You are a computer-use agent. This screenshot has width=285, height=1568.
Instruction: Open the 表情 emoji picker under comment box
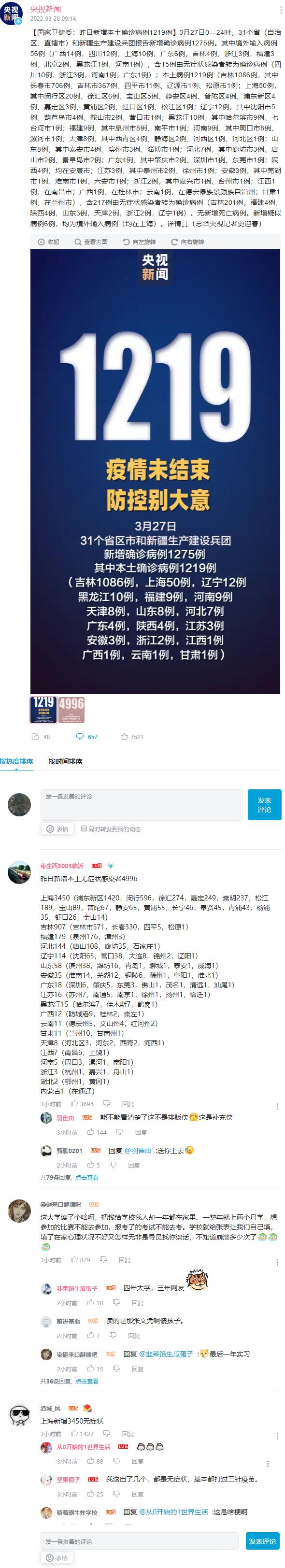pyautogui.click(x=58, y=829)
